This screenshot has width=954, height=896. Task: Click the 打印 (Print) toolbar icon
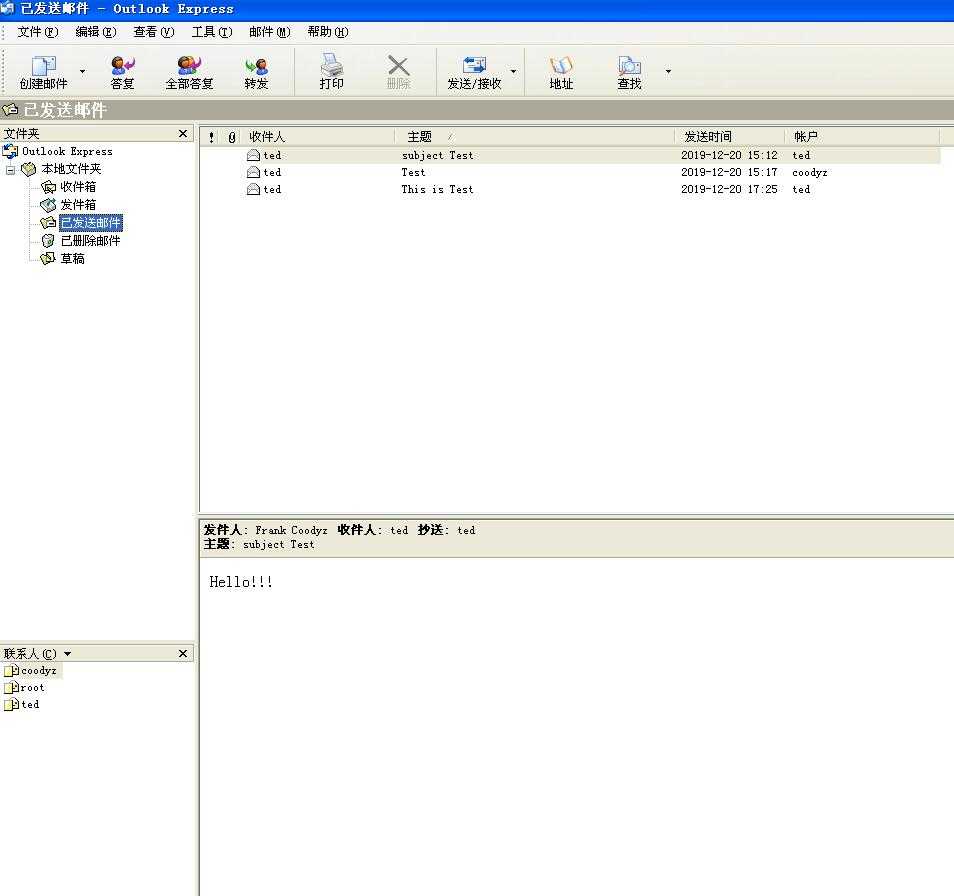[332, 72]
